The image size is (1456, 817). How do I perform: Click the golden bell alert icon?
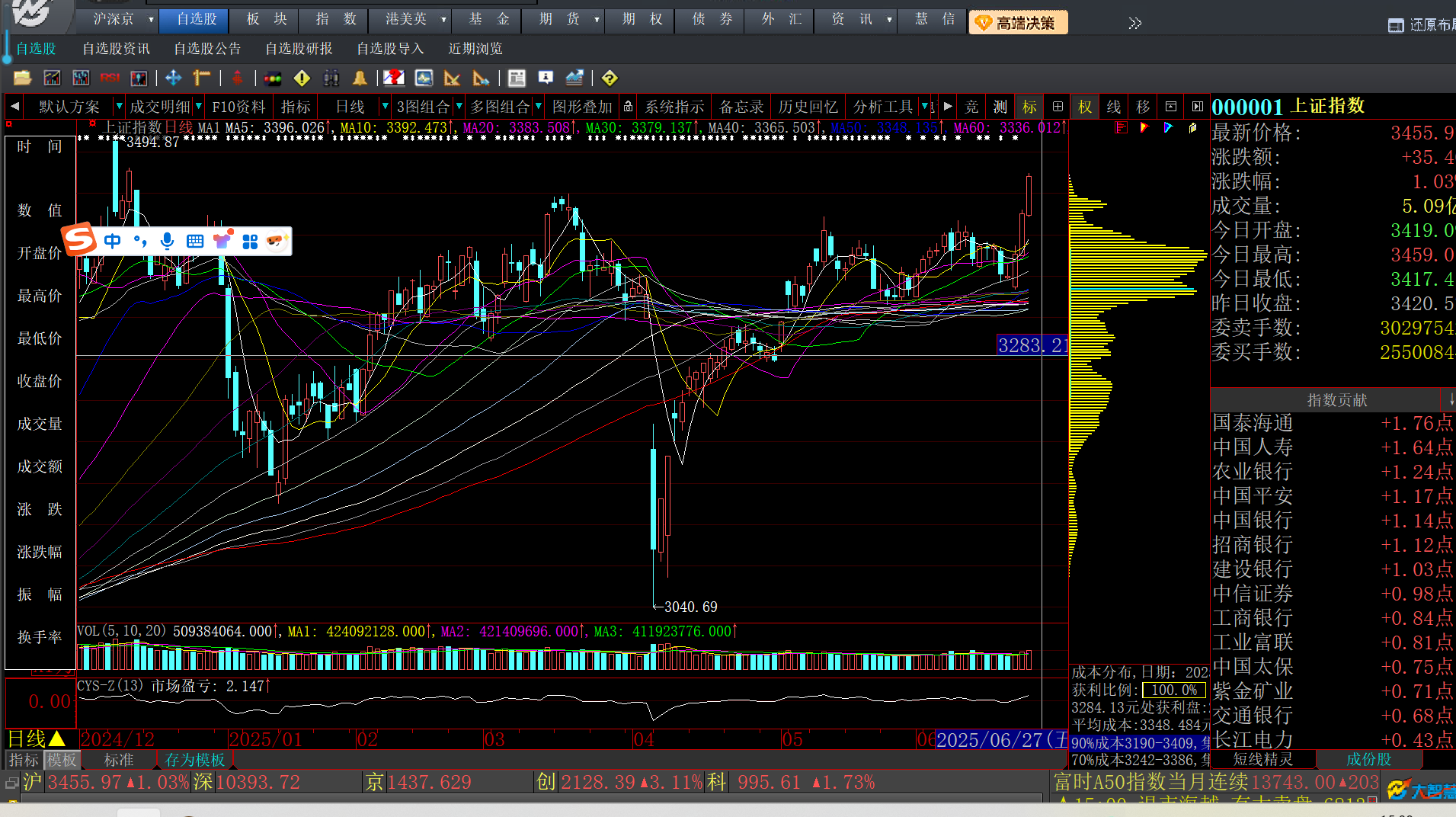[360, 78]
